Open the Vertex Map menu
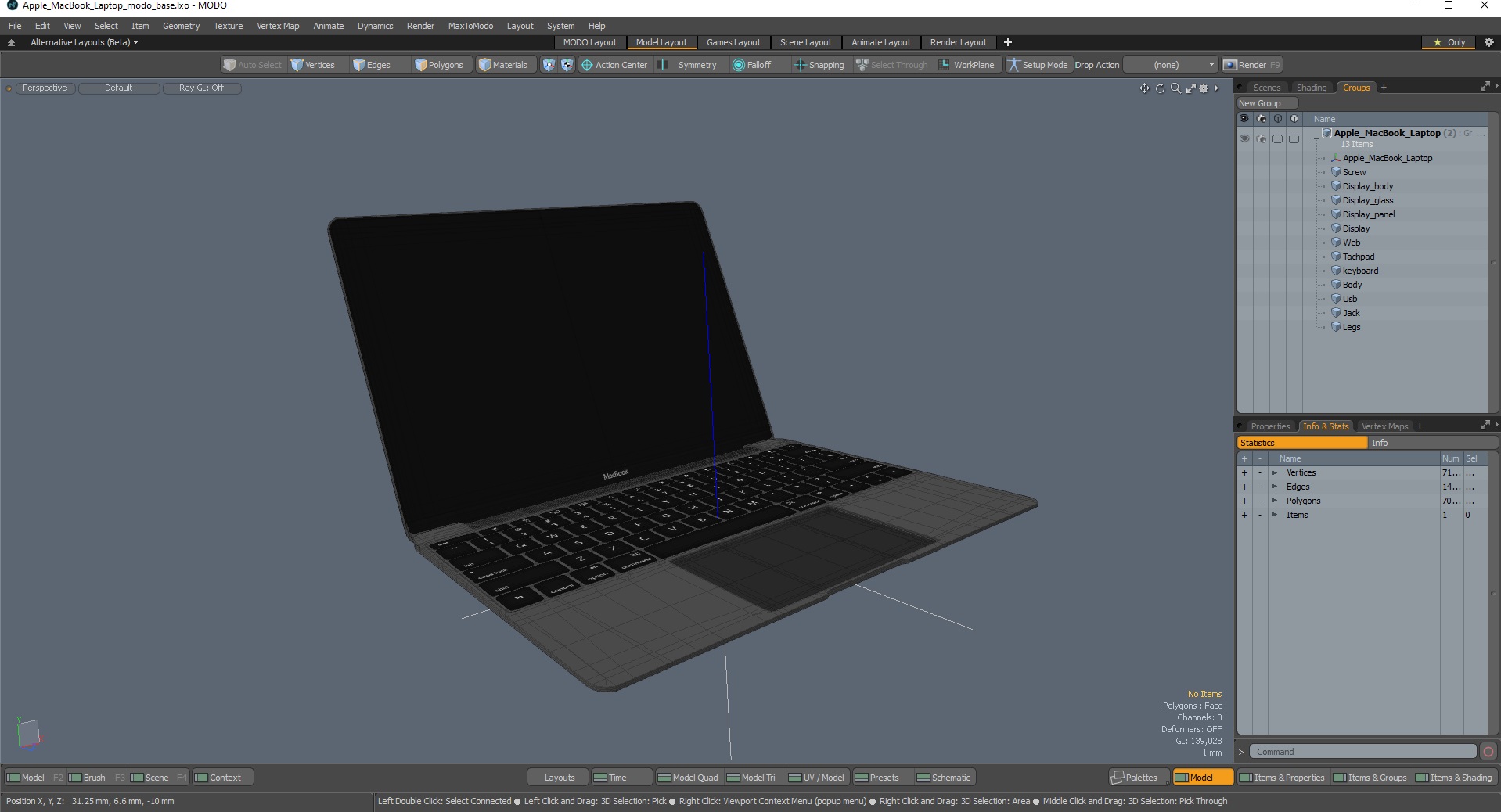 click(278, 26)
